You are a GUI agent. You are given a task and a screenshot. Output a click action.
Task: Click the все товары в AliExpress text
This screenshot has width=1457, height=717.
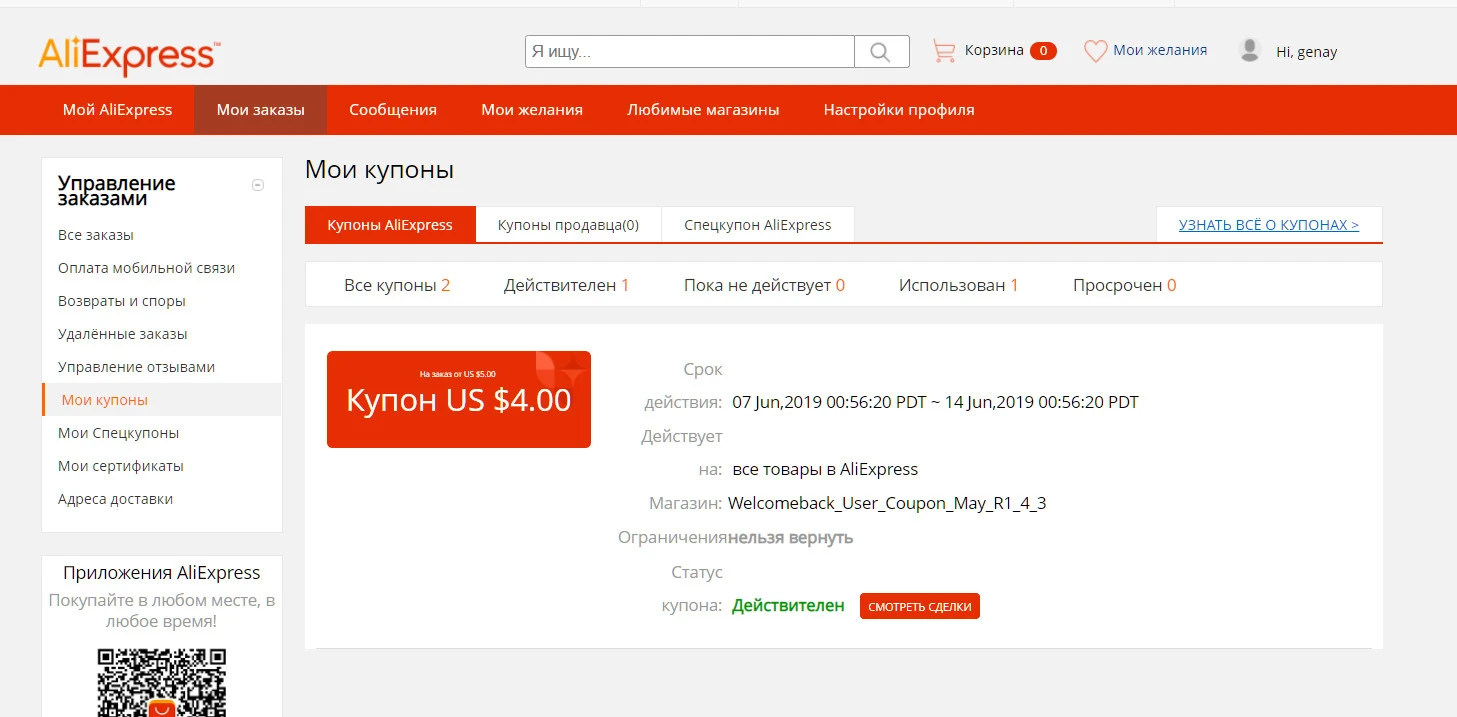(x=825, y=469)
